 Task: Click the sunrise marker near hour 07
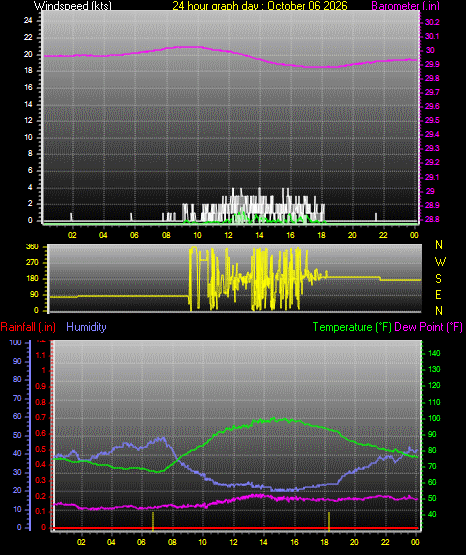pyautogui.click(x=153, y=521)
